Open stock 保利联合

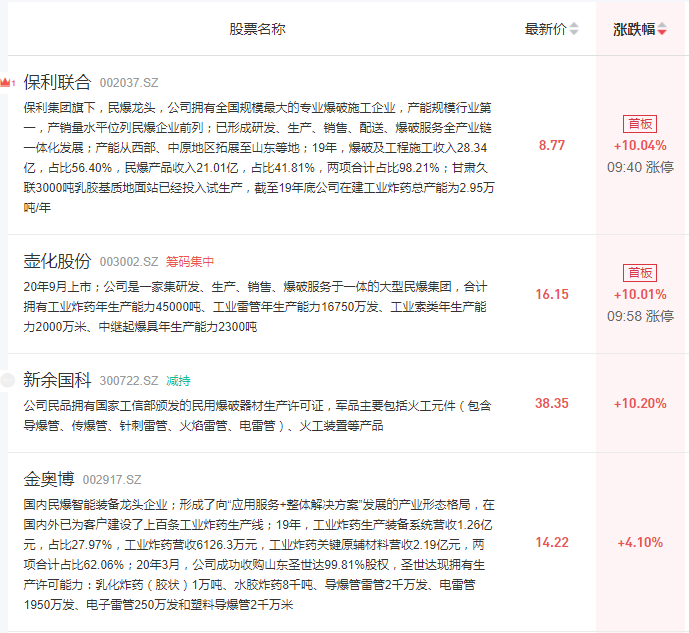57,82
